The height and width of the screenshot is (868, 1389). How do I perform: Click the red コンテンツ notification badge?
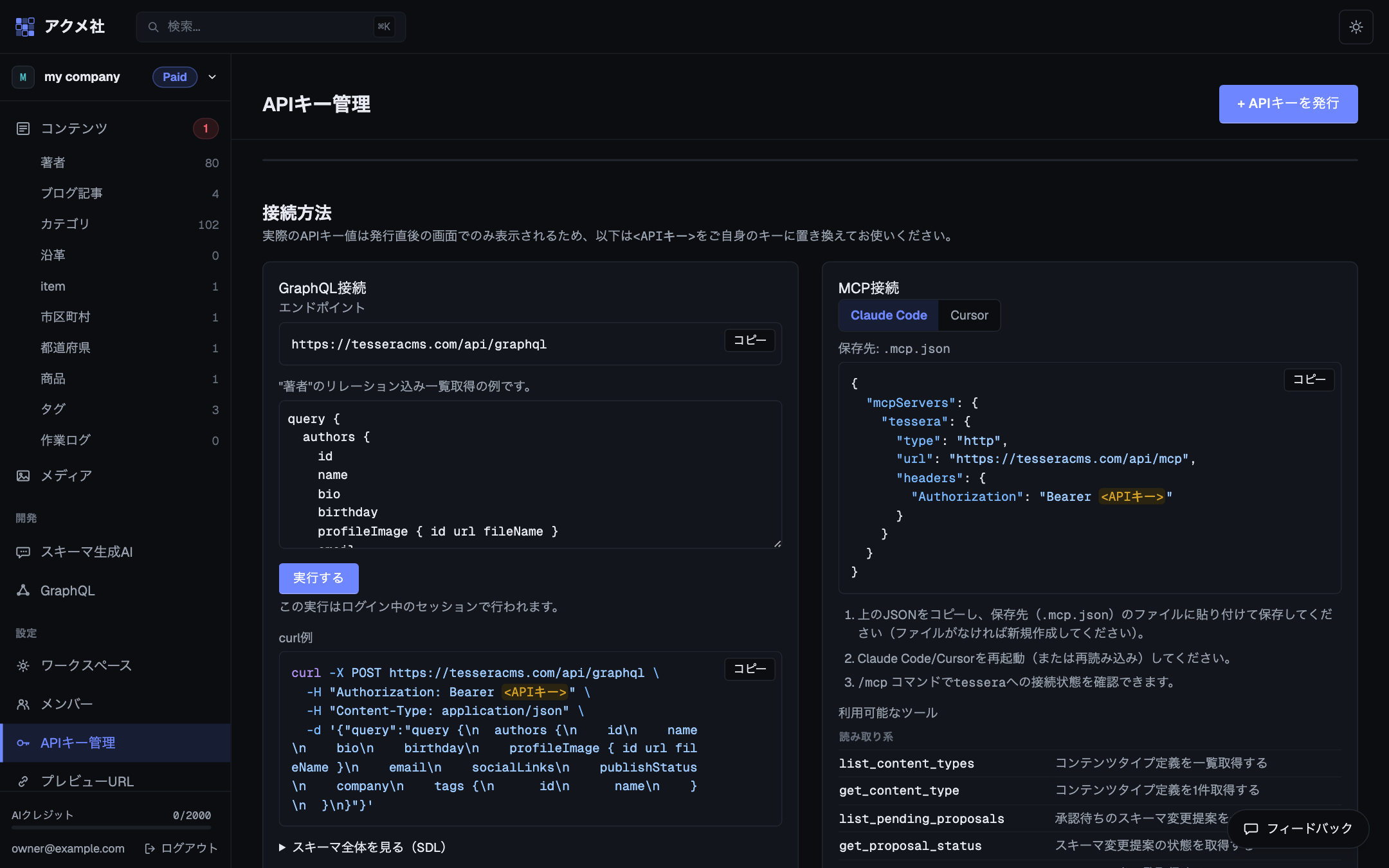[206, 129]
